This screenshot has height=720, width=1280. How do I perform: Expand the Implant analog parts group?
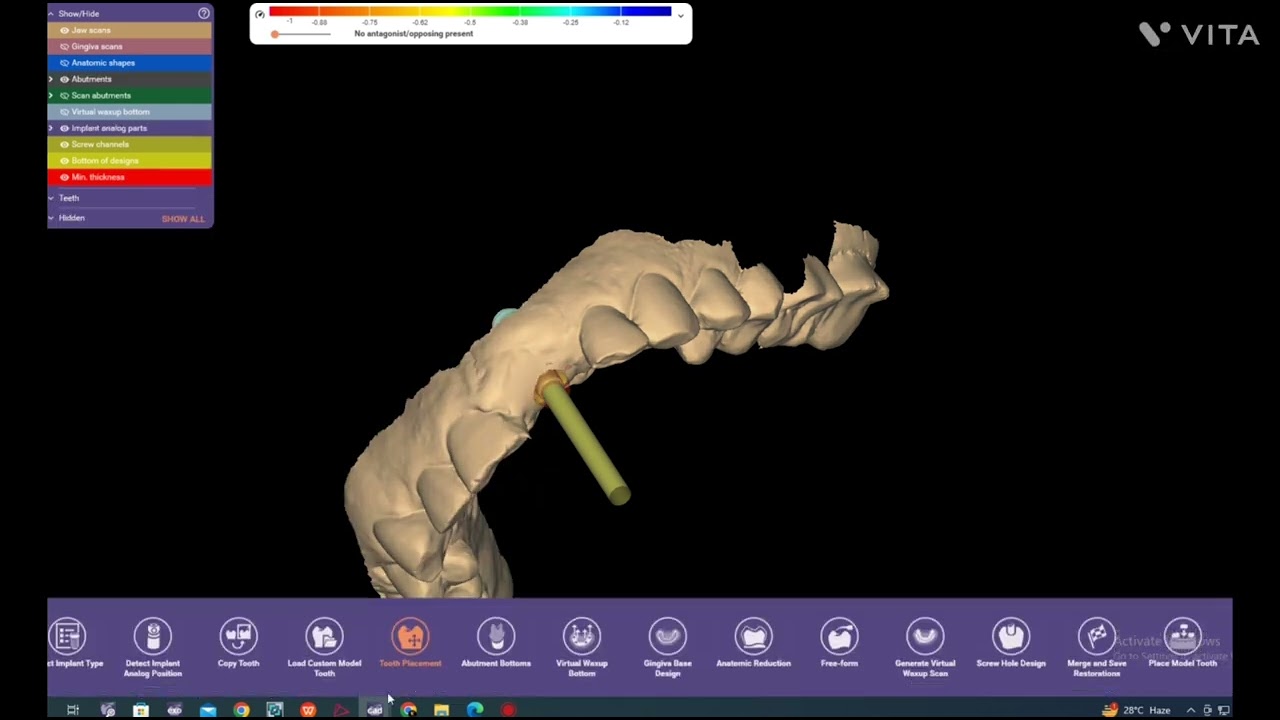coord(51,128)
